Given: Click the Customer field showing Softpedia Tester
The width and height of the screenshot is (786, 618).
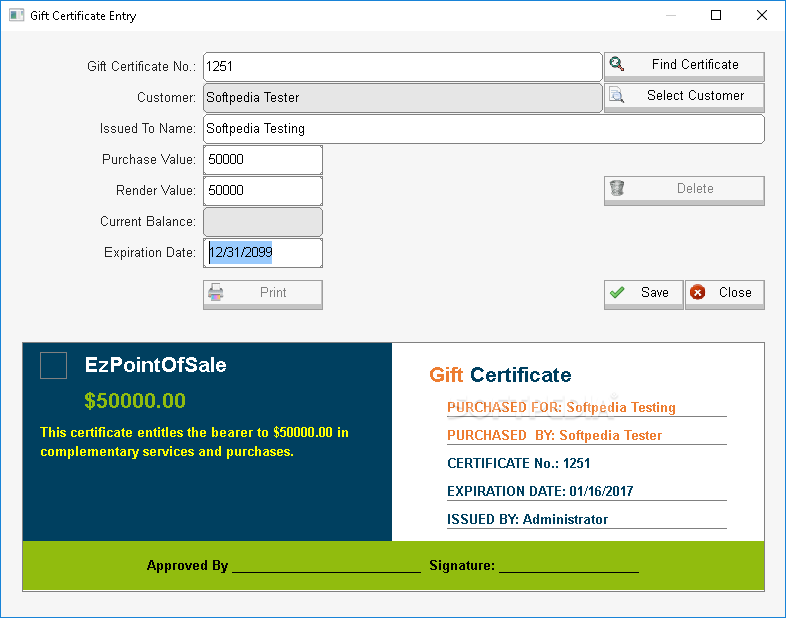Looking at the screenshot, I should (403, 98).
